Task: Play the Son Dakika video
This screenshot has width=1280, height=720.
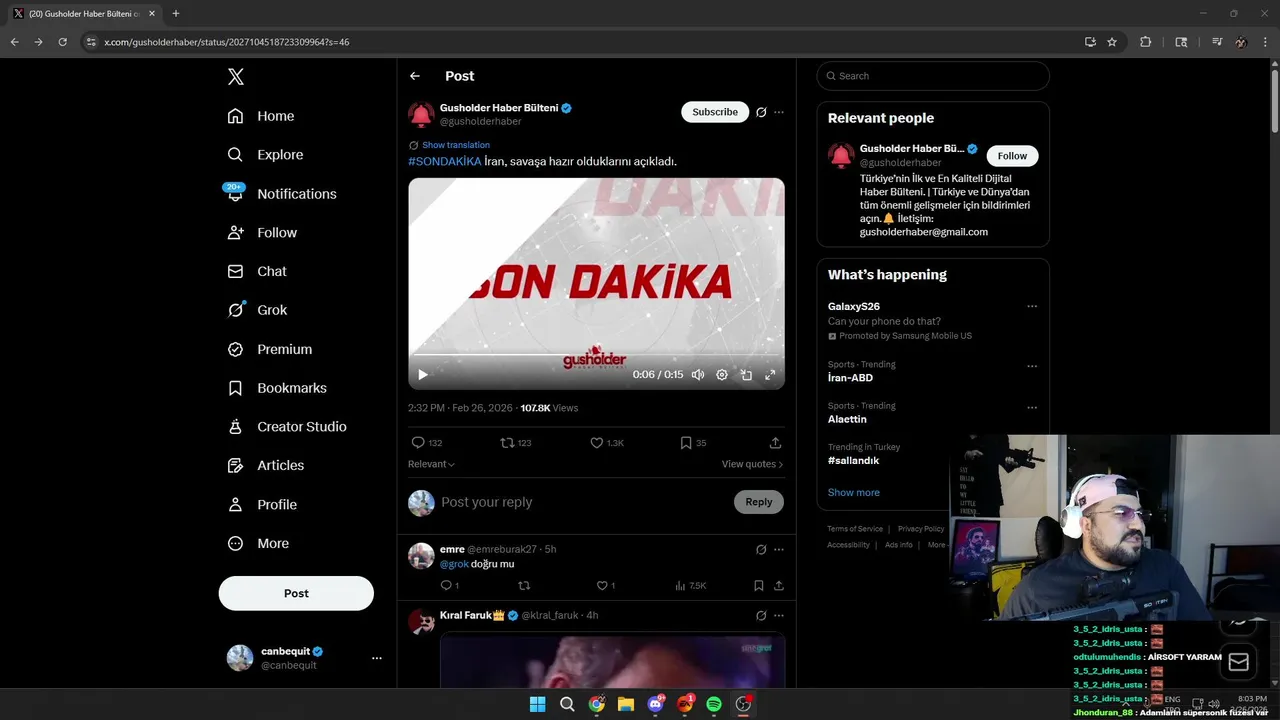Action: point(422,375)
